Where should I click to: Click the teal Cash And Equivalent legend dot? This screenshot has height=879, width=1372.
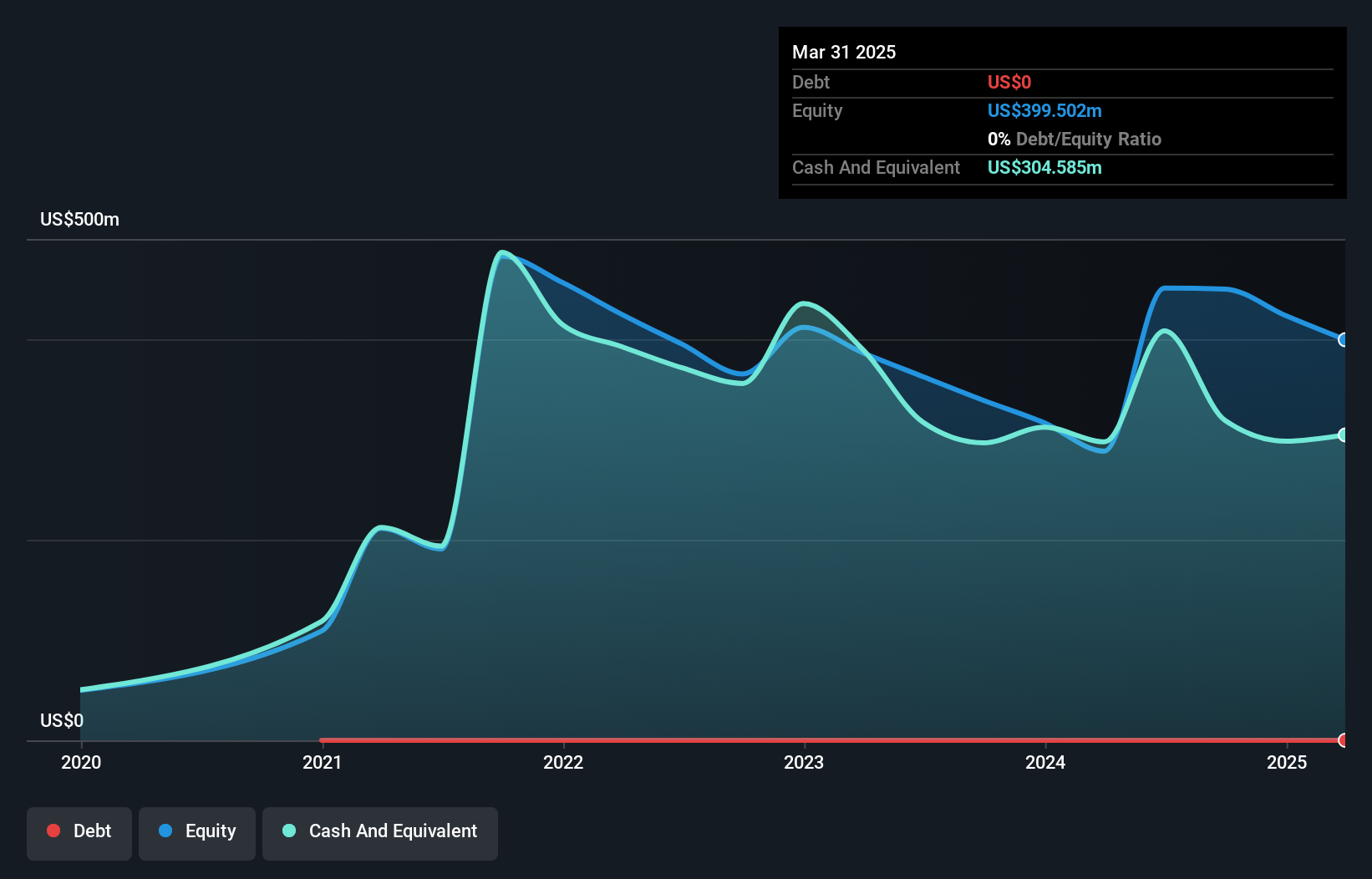[x=289, y=831]
